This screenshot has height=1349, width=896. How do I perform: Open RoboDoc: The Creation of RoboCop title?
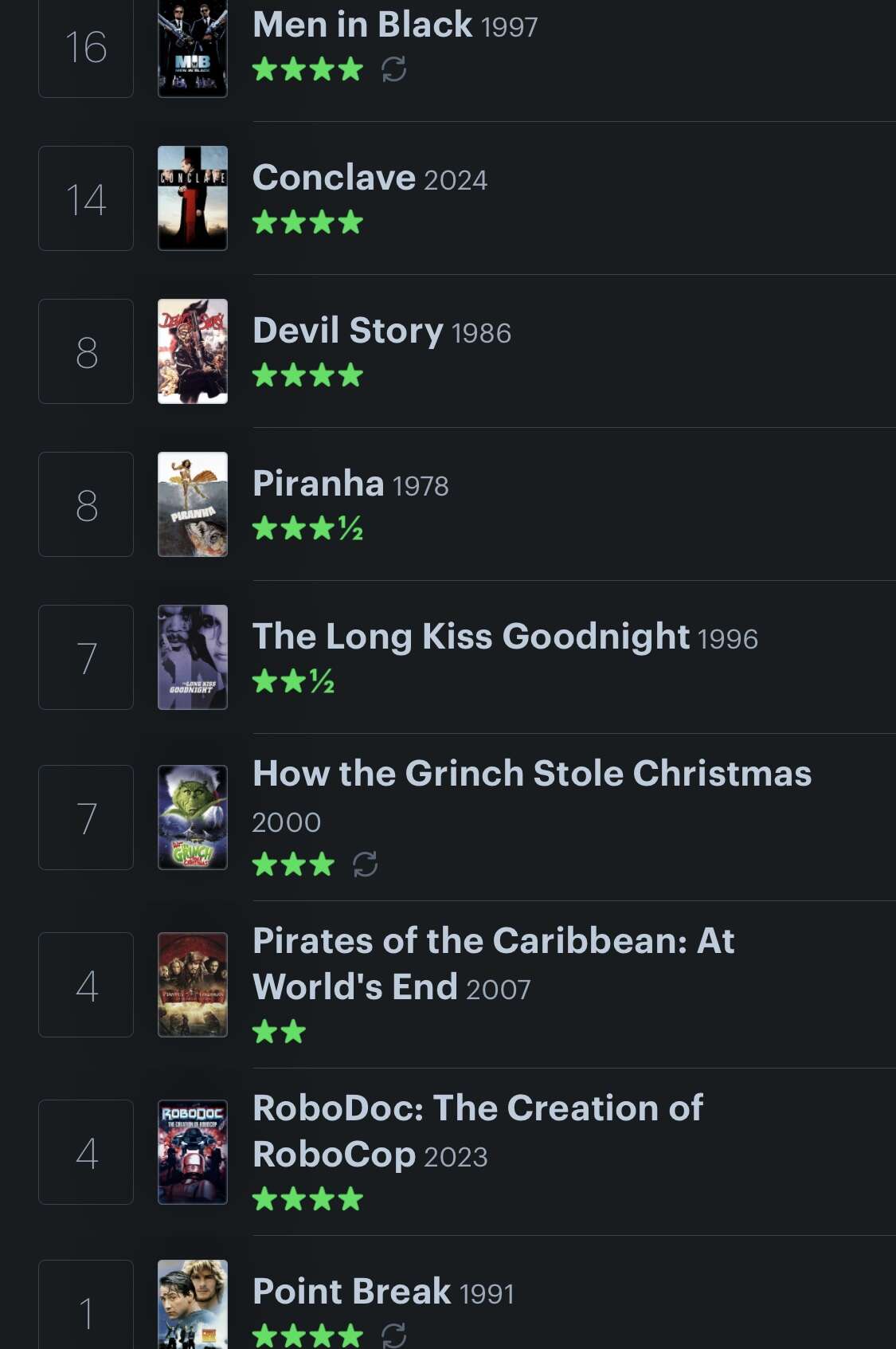click(x=477, y=1131)
